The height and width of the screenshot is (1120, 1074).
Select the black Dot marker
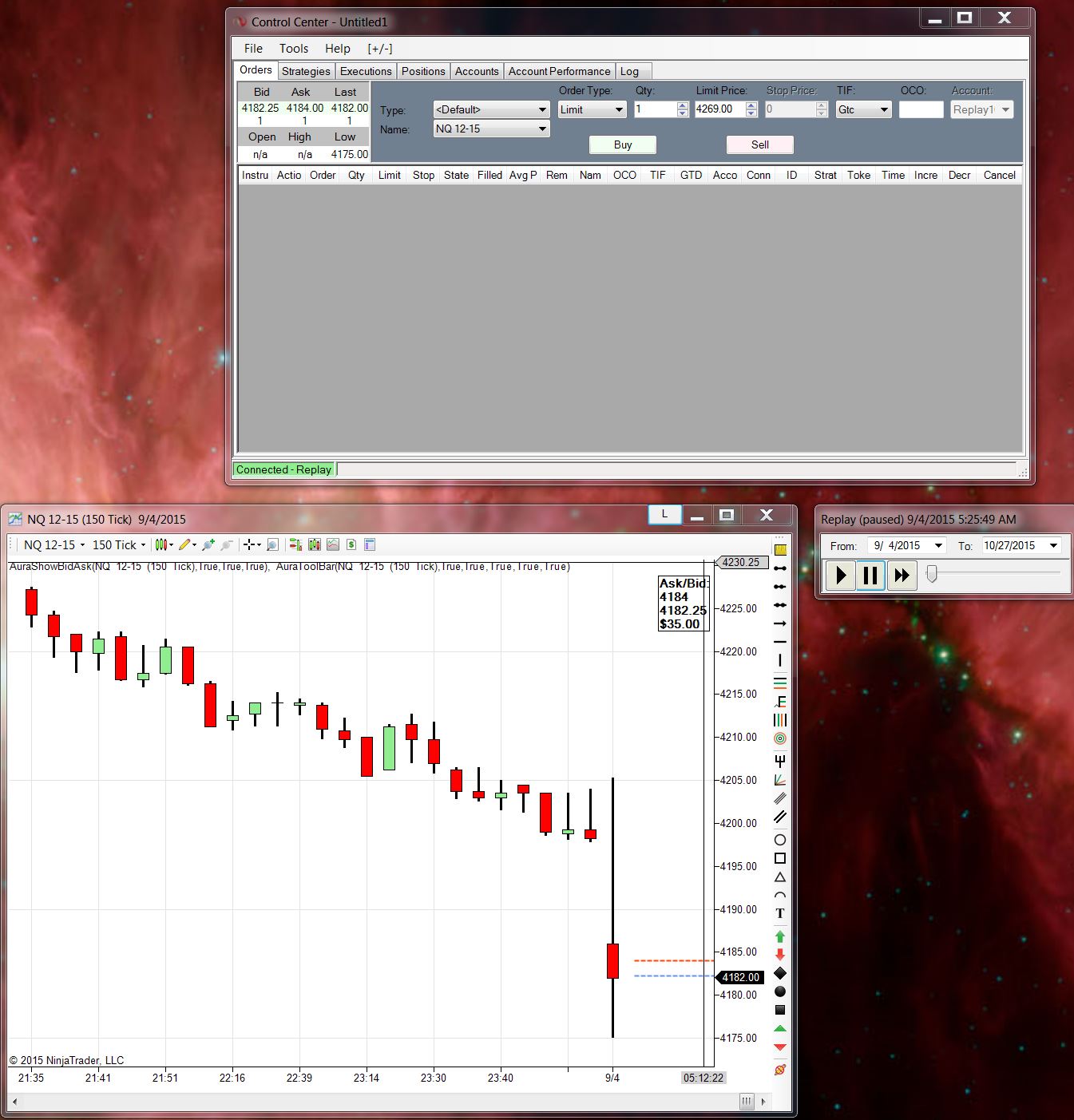coord(780,991)
